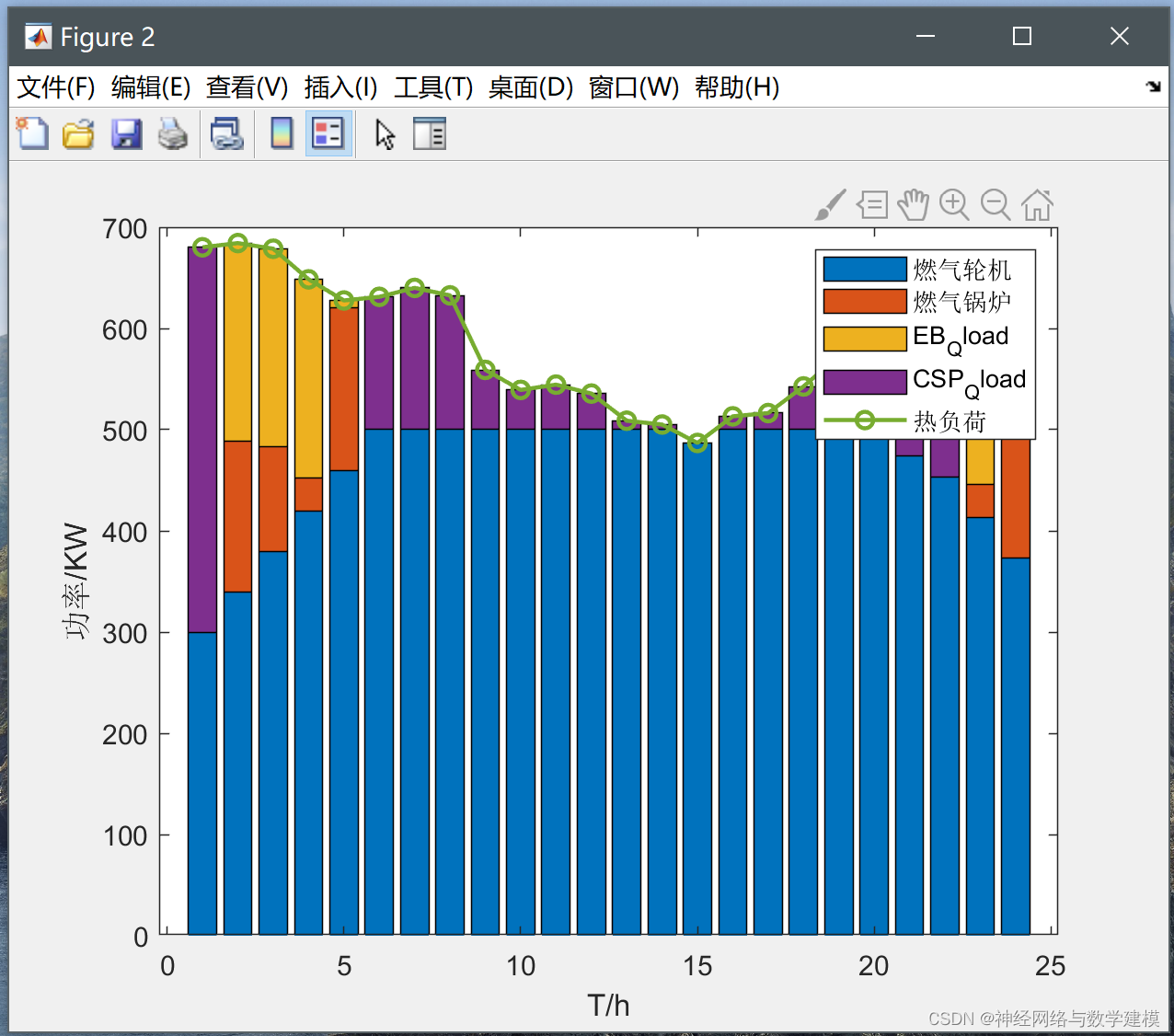Click the zoom out magnifier icon
1174x1036 pixels.
click(x=996, y=205)
